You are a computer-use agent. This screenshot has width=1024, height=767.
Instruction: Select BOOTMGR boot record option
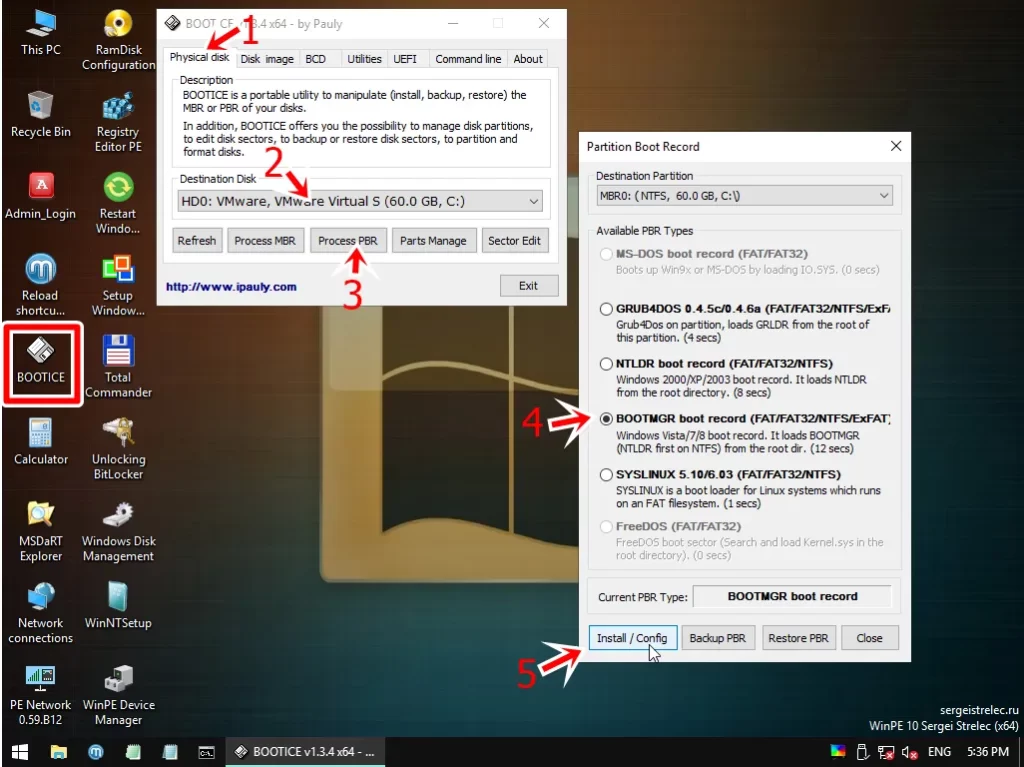[606, 419]
